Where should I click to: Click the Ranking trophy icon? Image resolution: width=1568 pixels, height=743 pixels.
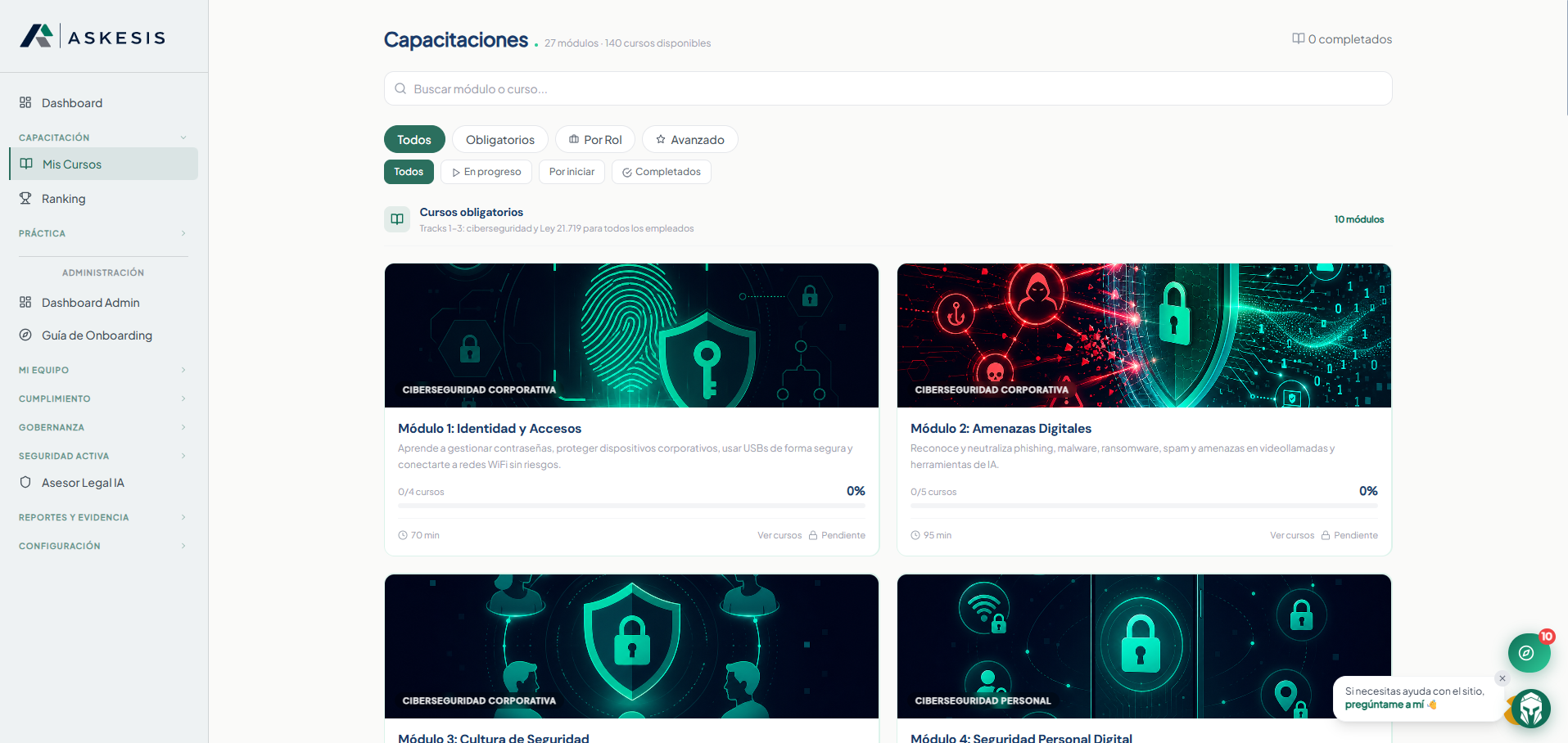(x=25, y=198)
